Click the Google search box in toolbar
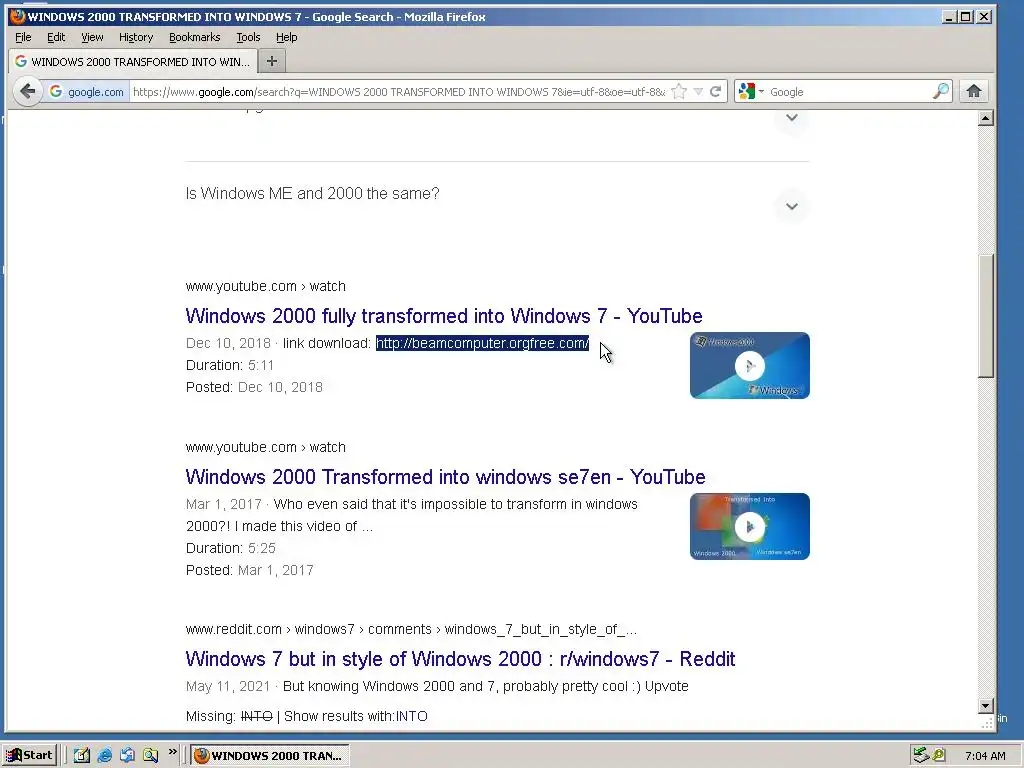 point(849,91)
